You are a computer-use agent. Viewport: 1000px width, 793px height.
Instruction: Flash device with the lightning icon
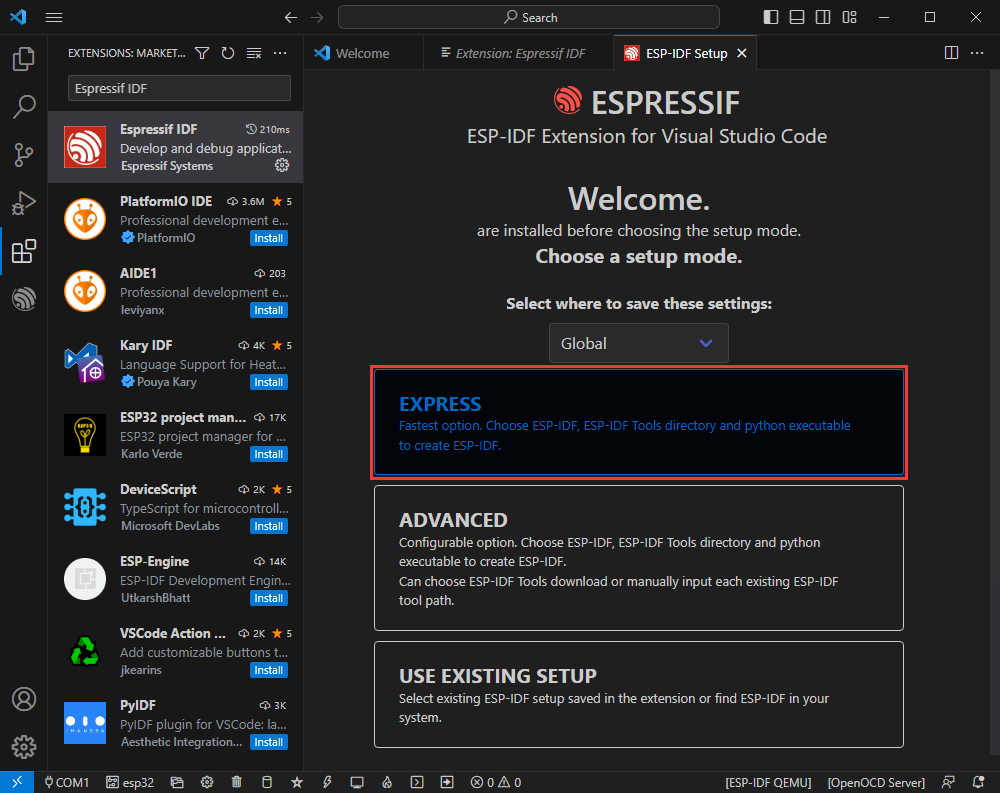pos(327,782)
